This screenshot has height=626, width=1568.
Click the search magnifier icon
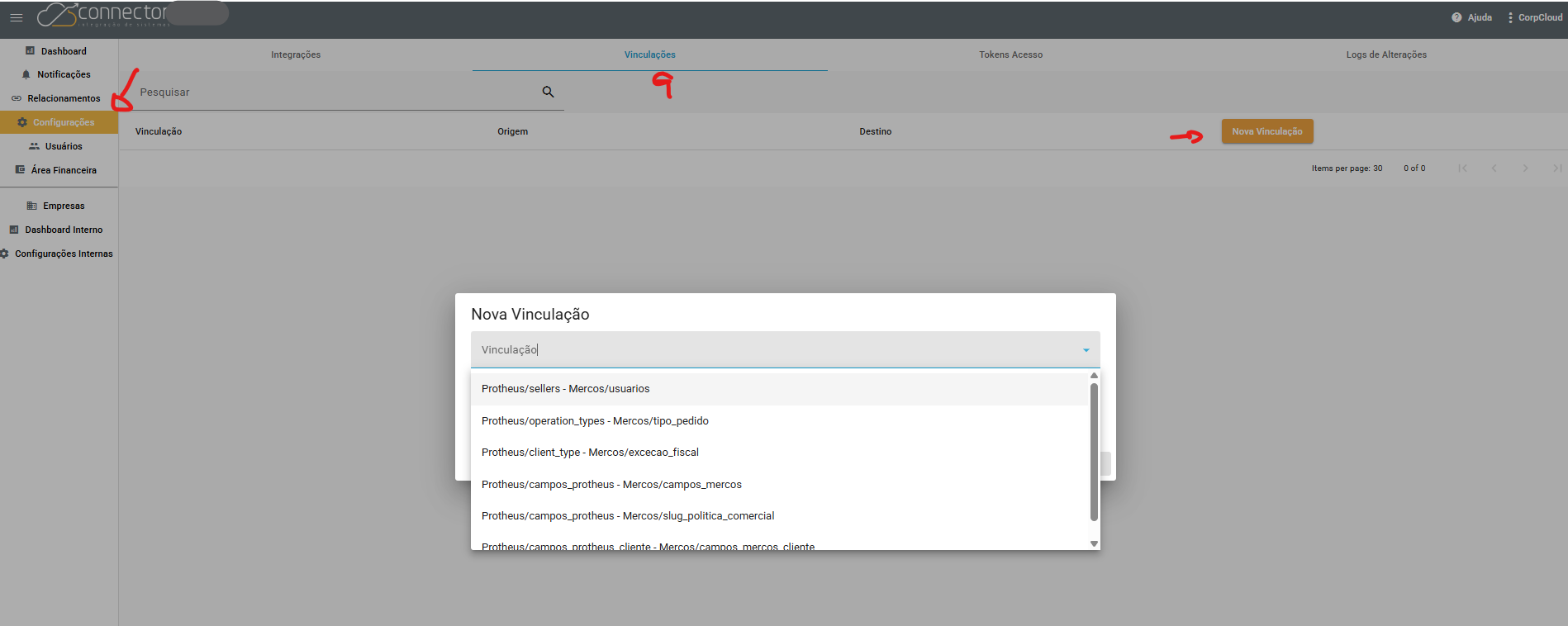[x=548, y=92]
